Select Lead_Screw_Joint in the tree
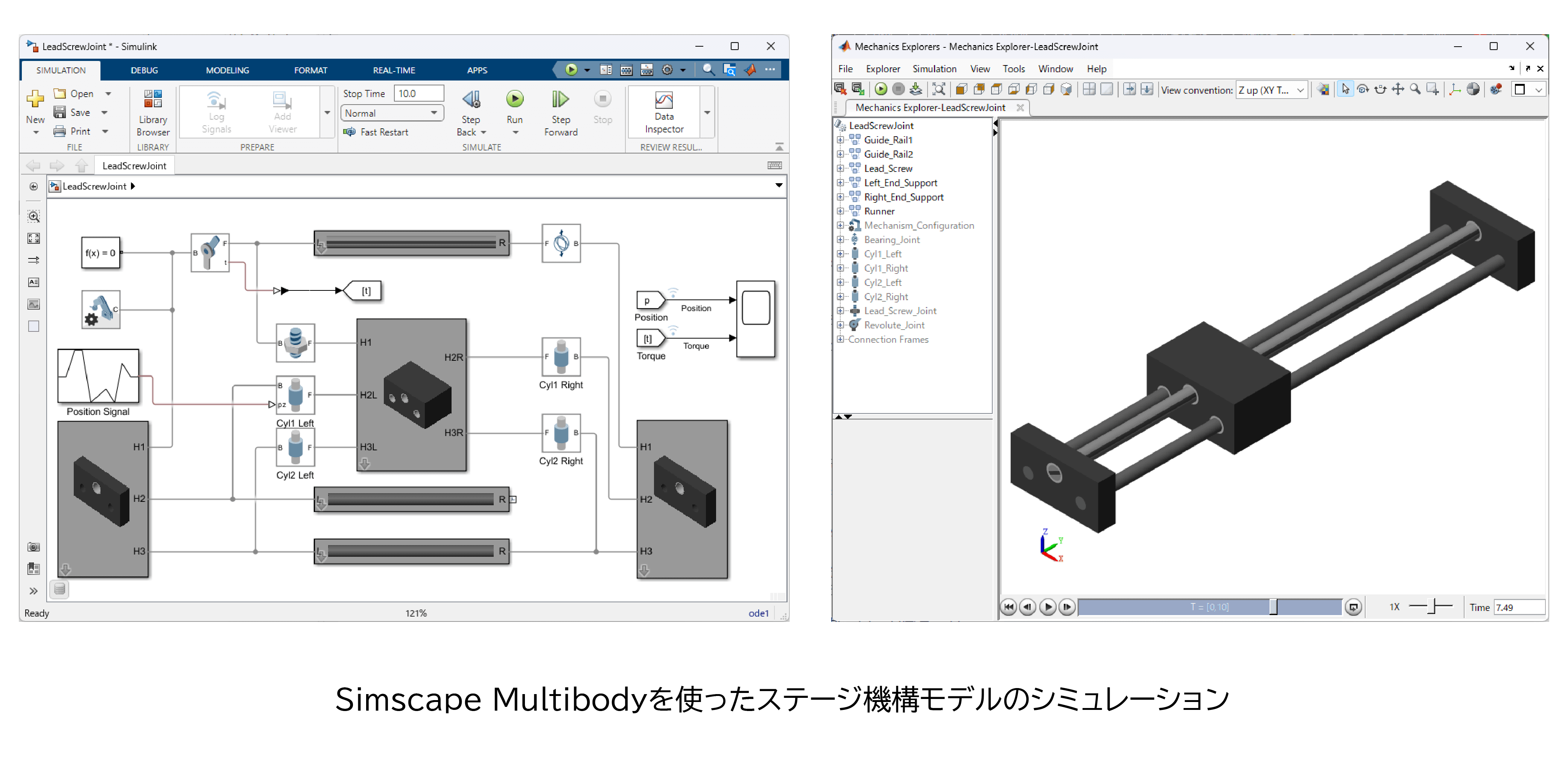The width and height of the screenshot is (1568, 784). tap(900, 311)
